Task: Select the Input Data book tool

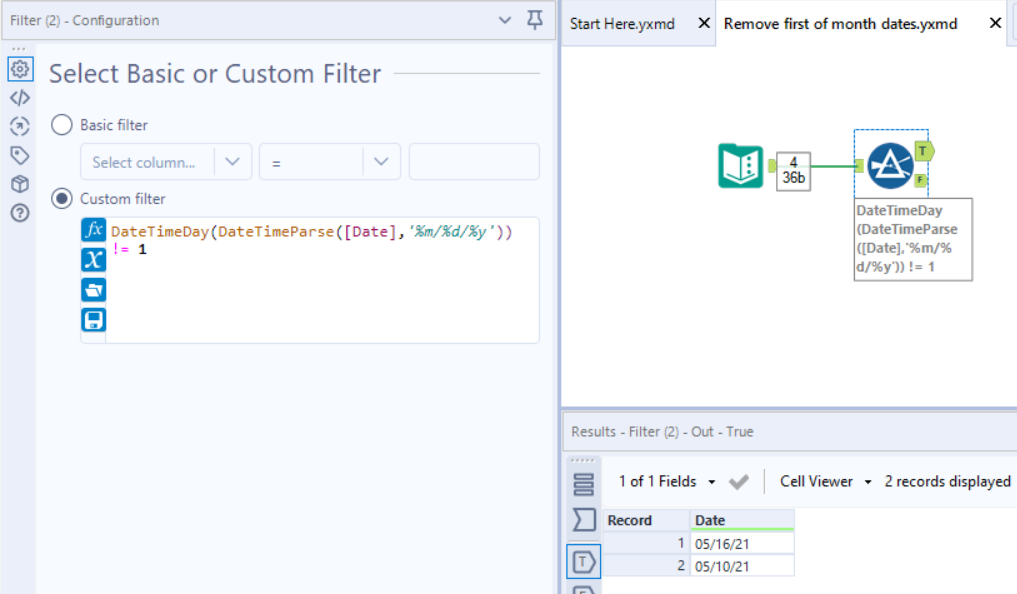Action: [740, 166]
